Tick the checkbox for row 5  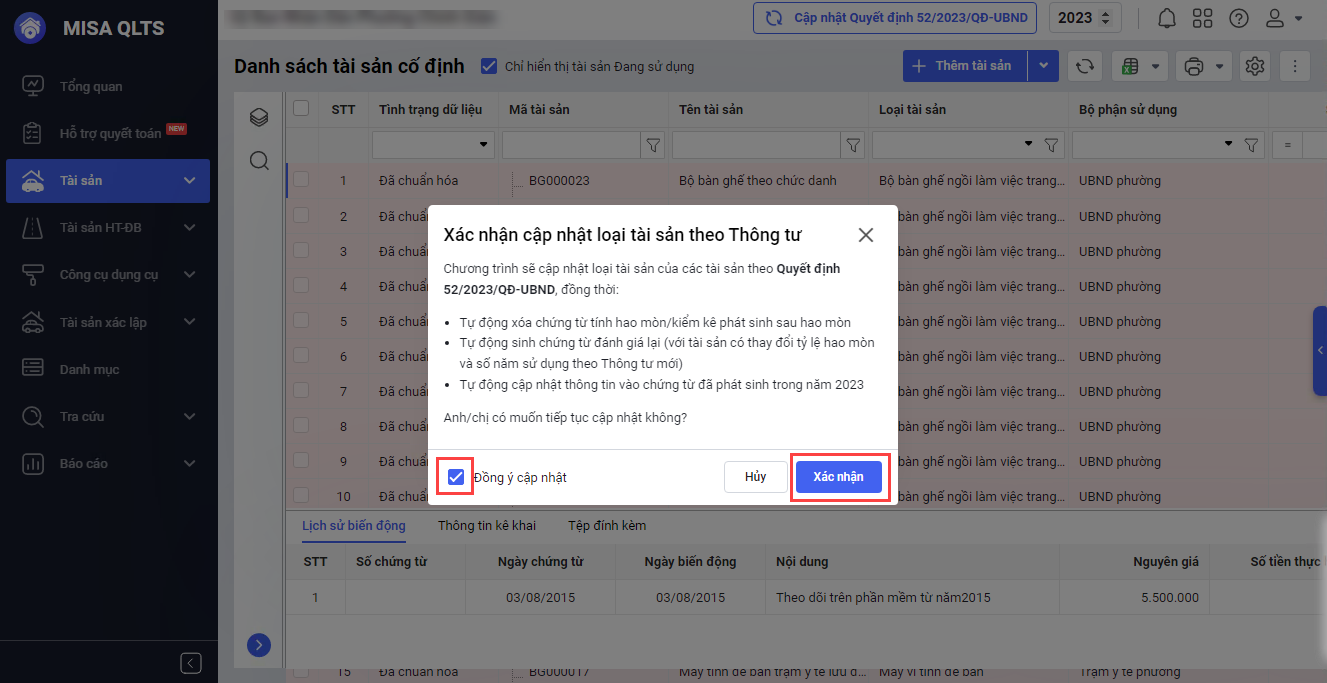coord(301,321)
